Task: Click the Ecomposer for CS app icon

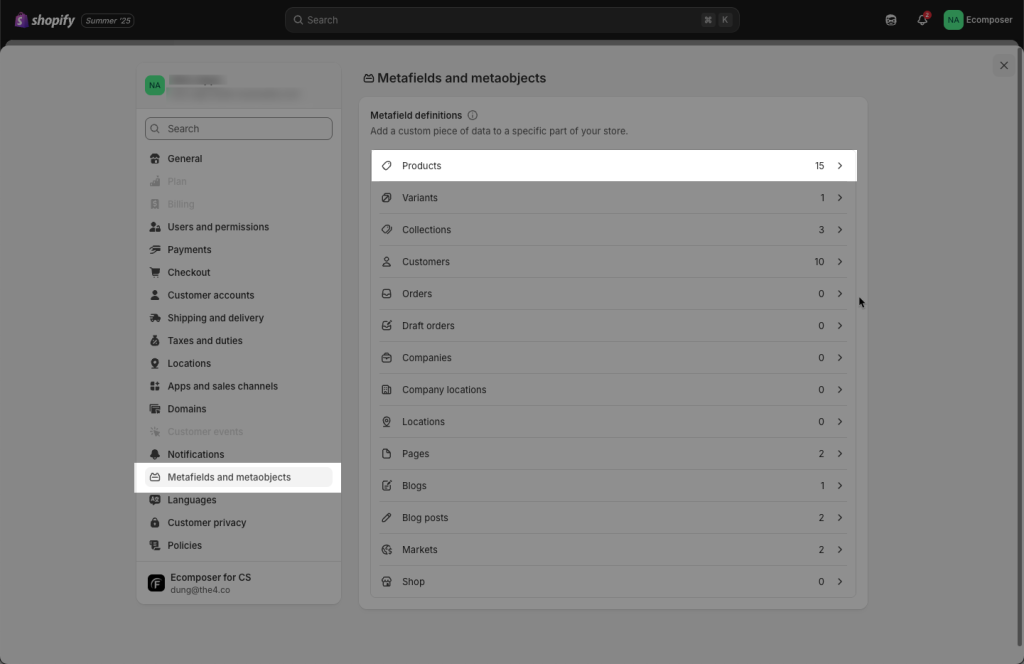Action: coord(156,583)
